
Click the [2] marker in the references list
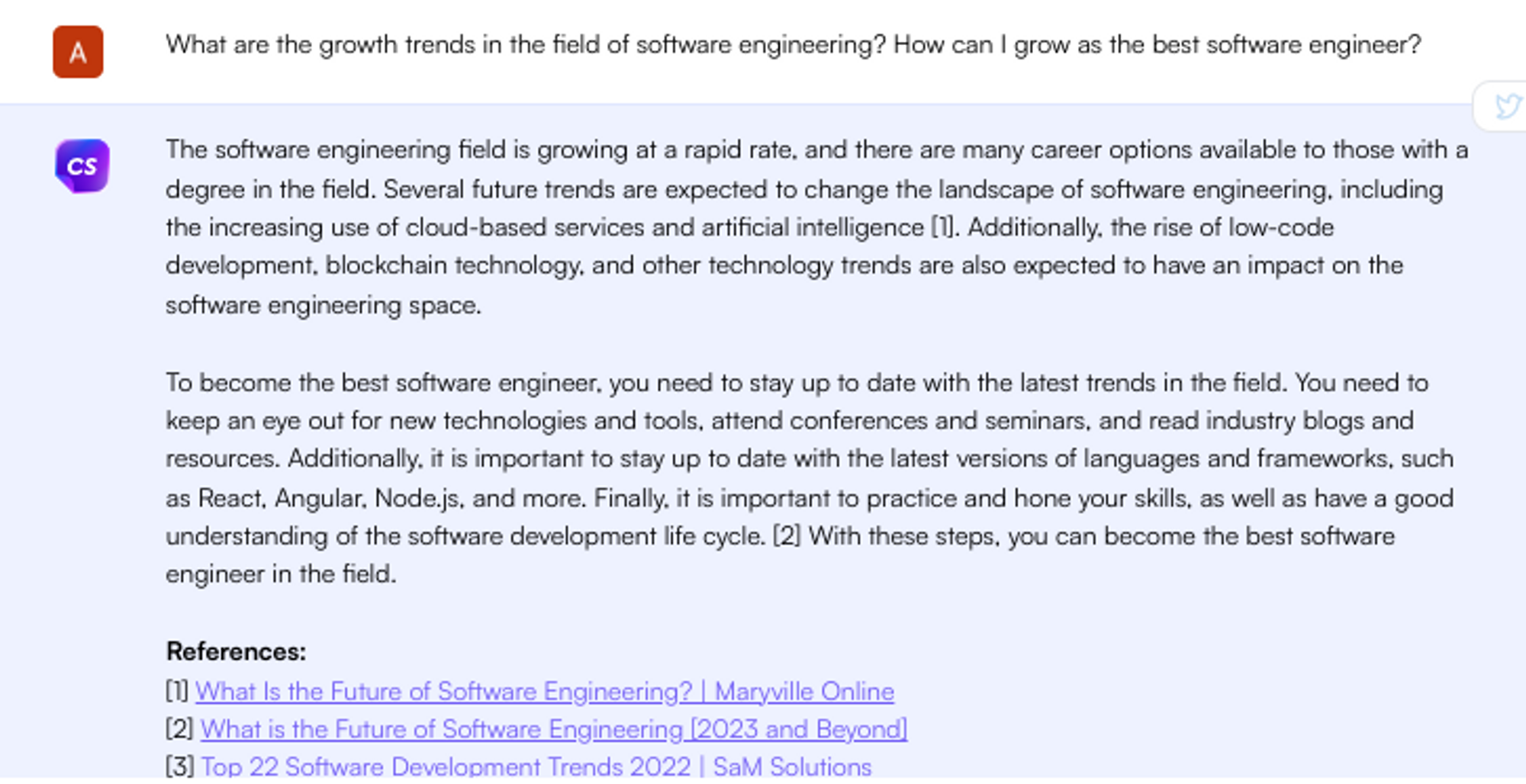click(x=179, y=729)
